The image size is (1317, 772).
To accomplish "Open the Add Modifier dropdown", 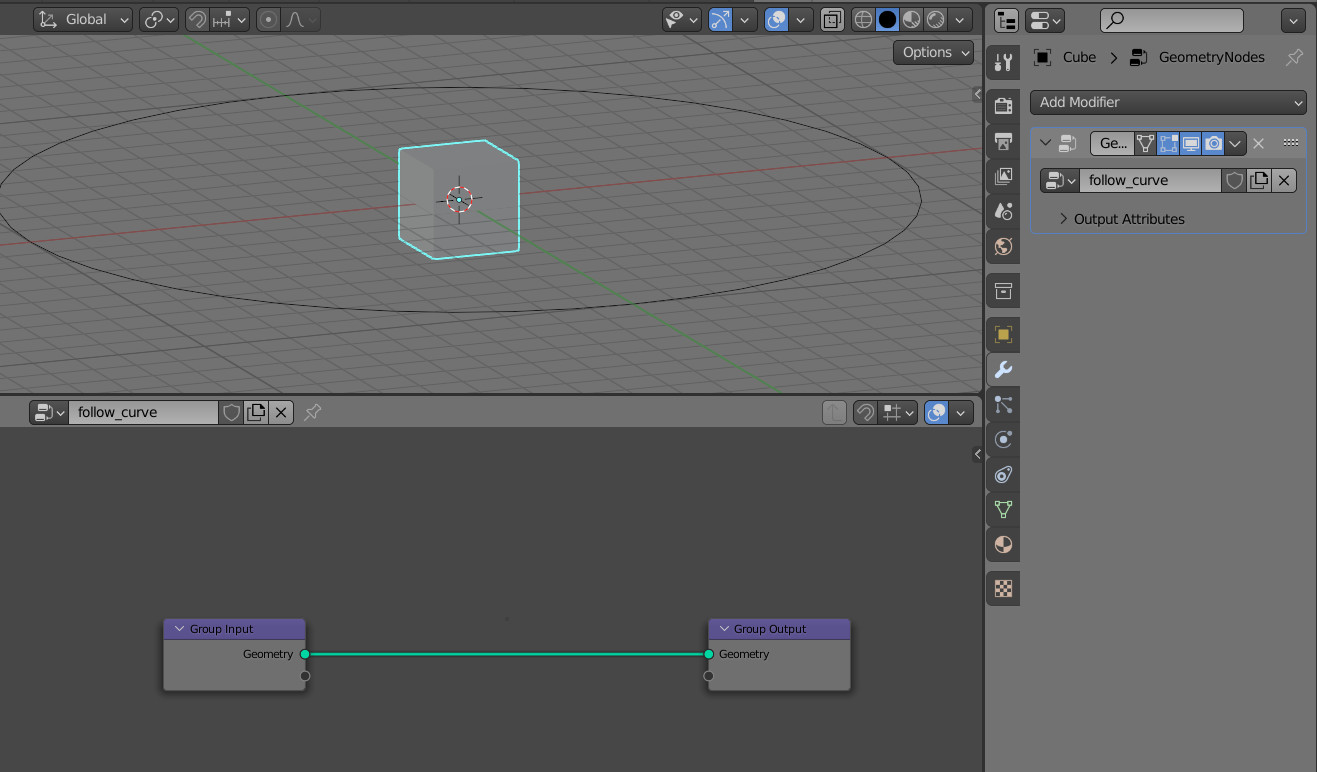I will 1167,102.
